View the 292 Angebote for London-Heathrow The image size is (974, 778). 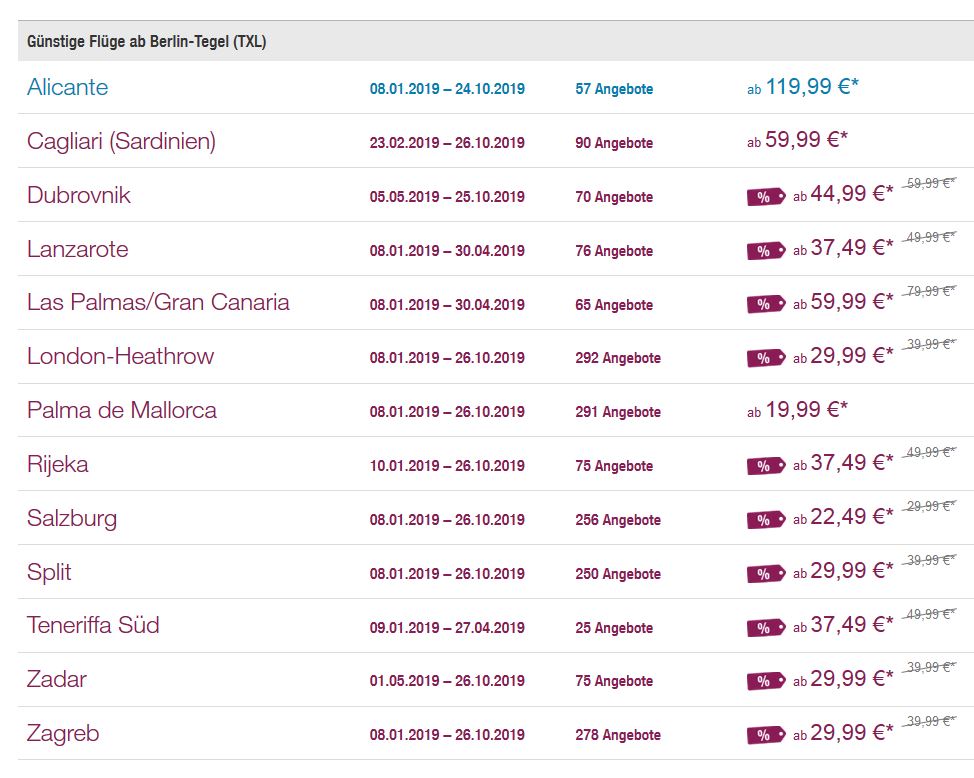click(x=617, y=358)
